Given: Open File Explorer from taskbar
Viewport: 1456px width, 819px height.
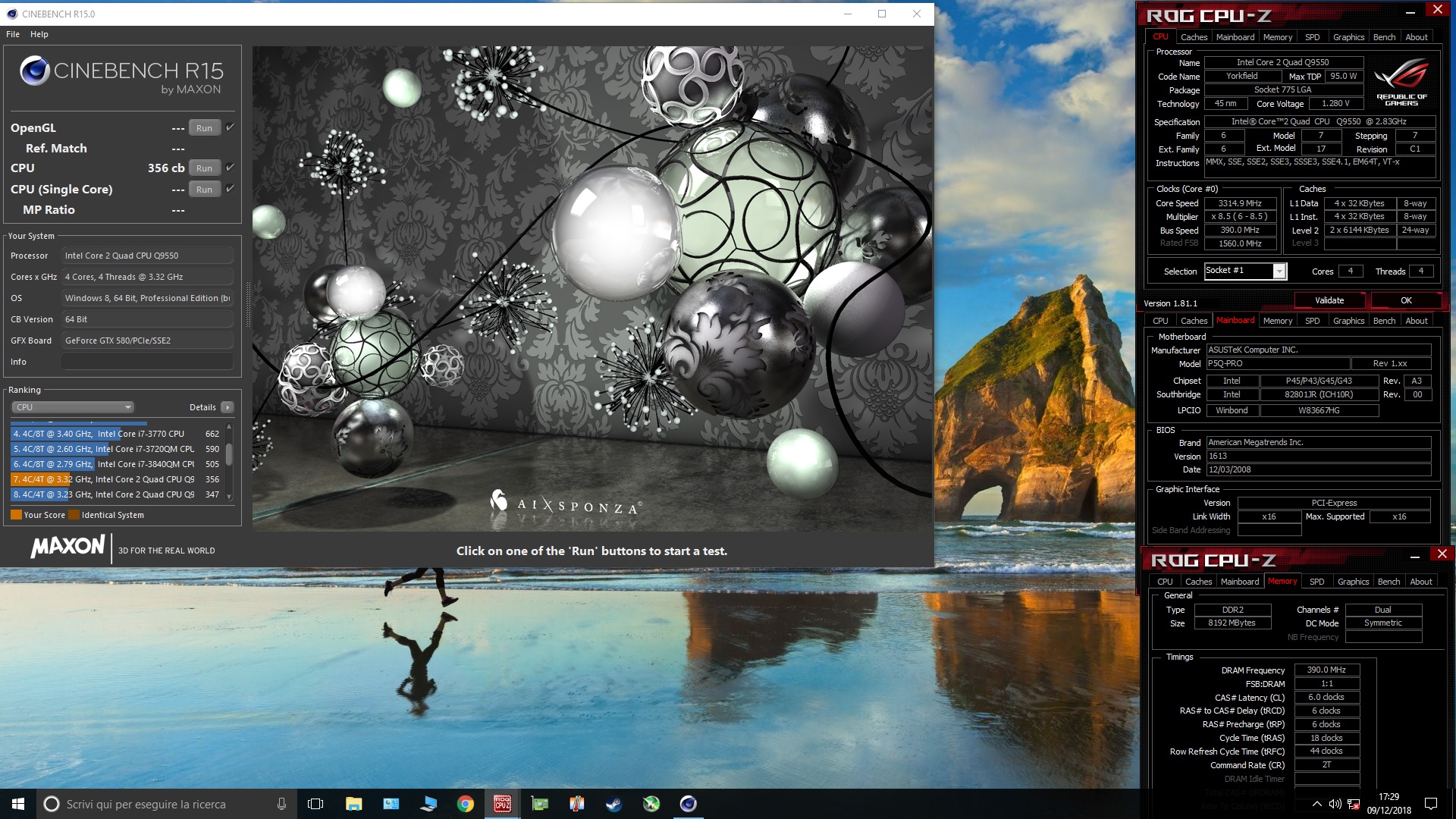Looking at the screenshot, I should 353,804.
